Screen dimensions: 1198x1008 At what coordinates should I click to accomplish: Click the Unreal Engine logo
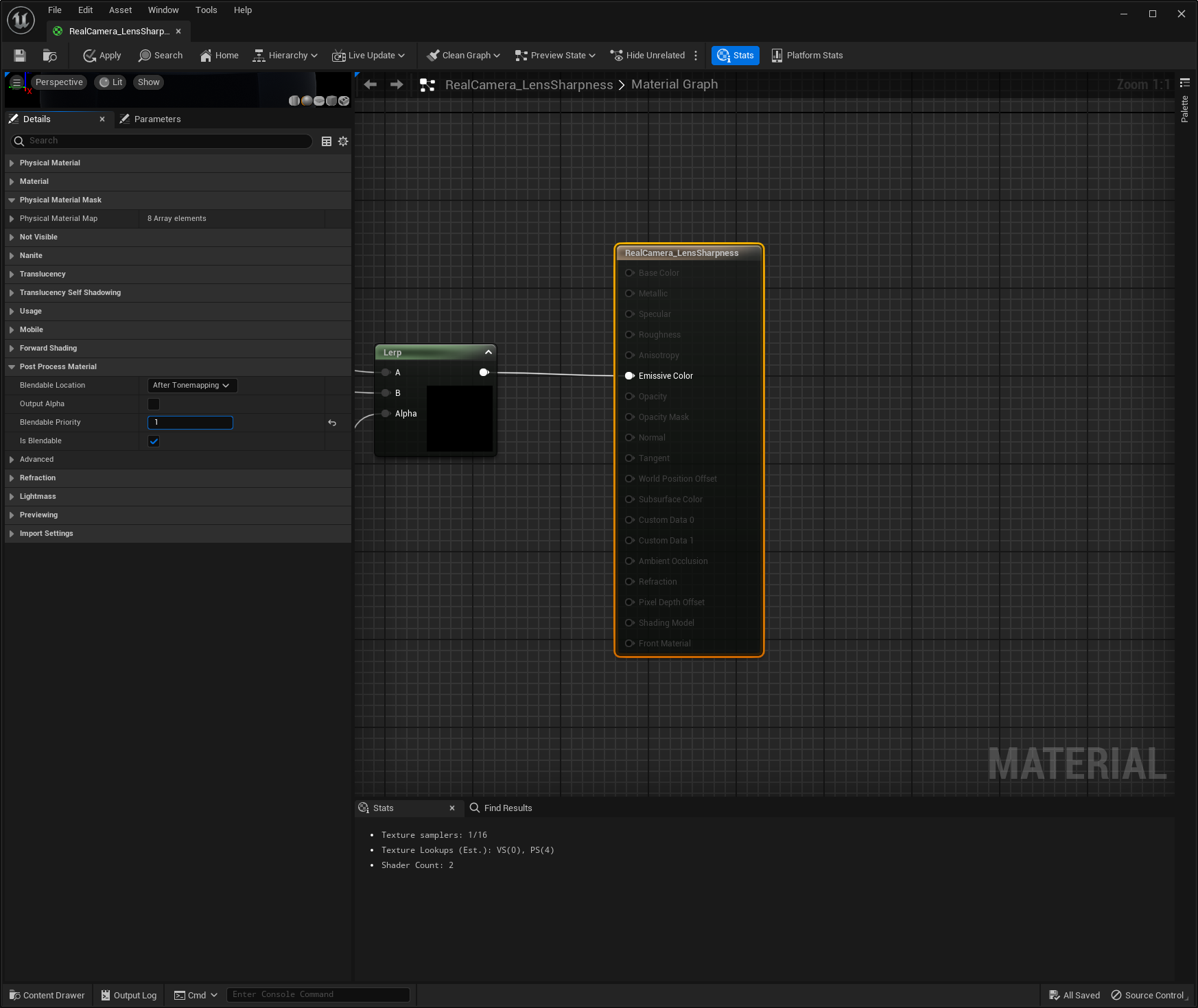click(21, 20)
